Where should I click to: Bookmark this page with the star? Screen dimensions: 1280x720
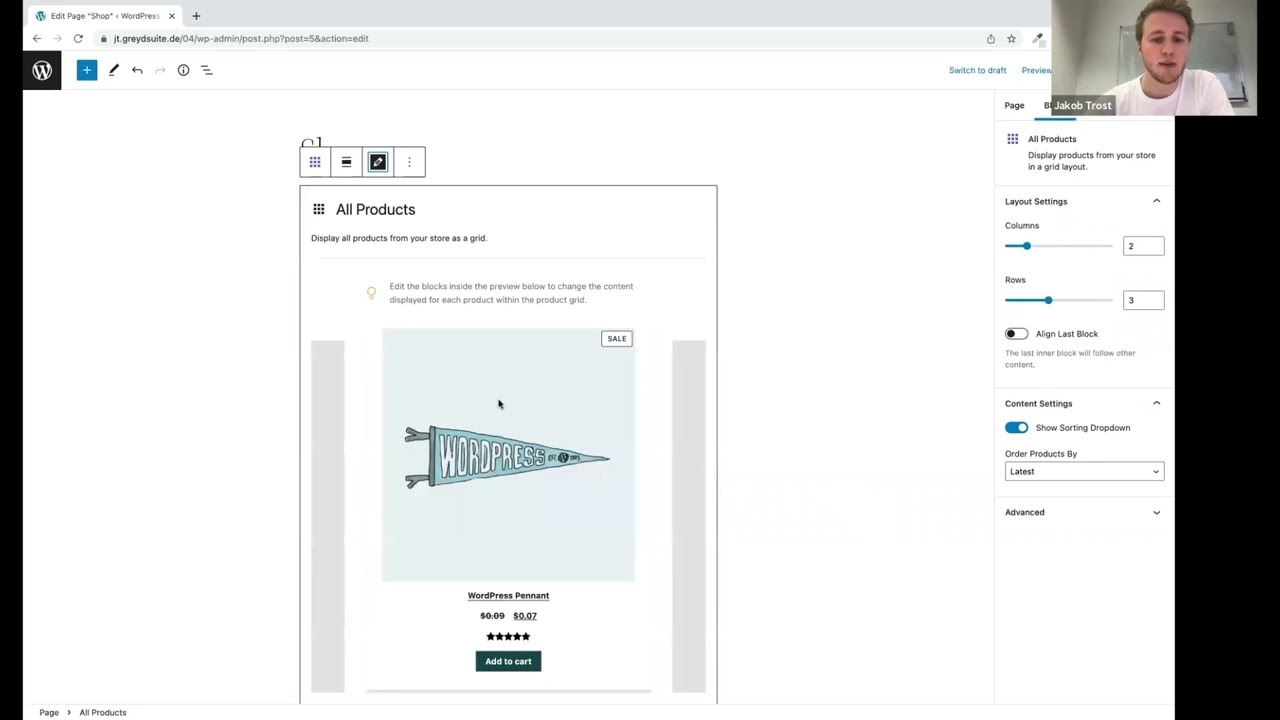[x=1011, y=39]
